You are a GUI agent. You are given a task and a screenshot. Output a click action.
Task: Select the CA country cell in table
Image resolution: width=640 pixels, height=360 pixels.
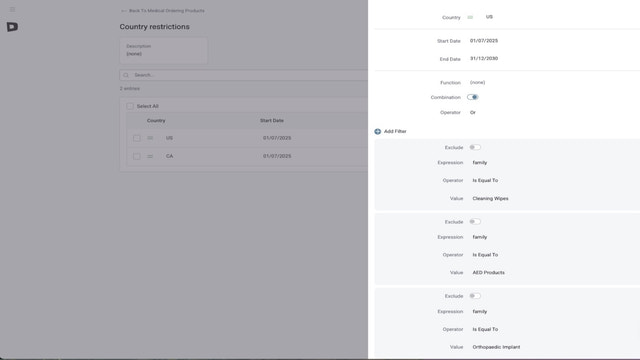click(169, 156)
